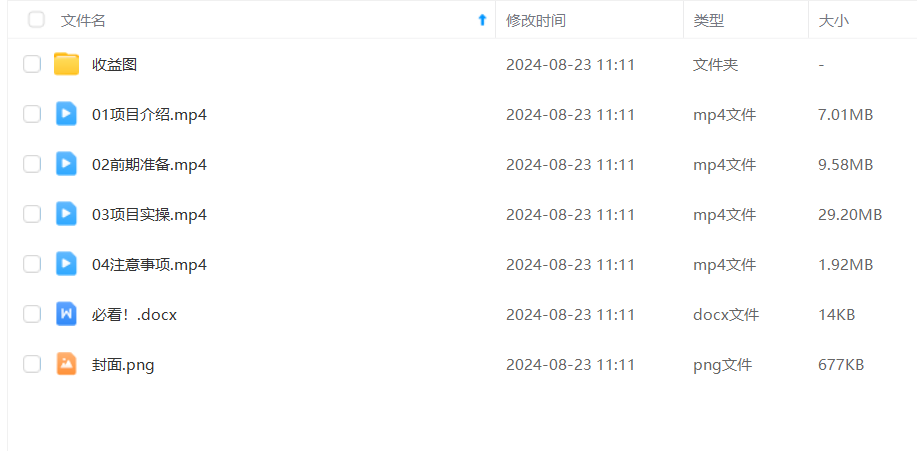917x451 pixels.
Task: Open the 收益图 folder icon
Action: (66, 64)
